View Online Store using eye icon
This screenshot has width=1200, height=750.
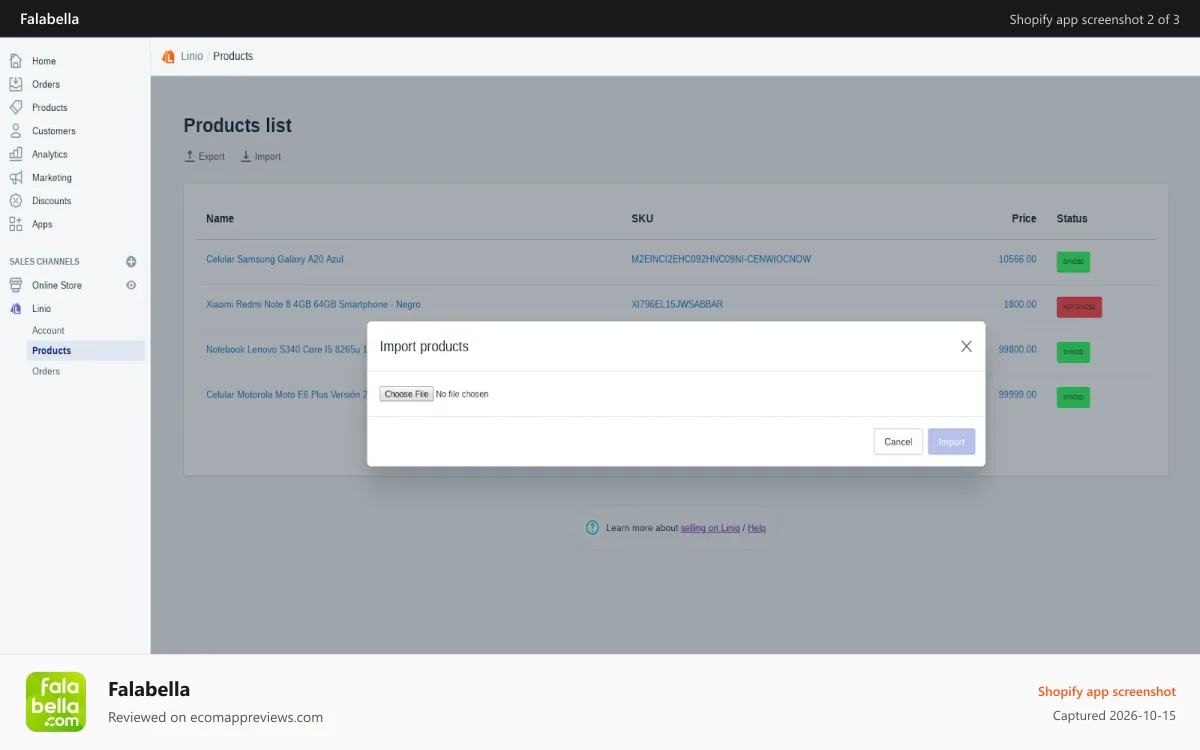pos(131,285)
